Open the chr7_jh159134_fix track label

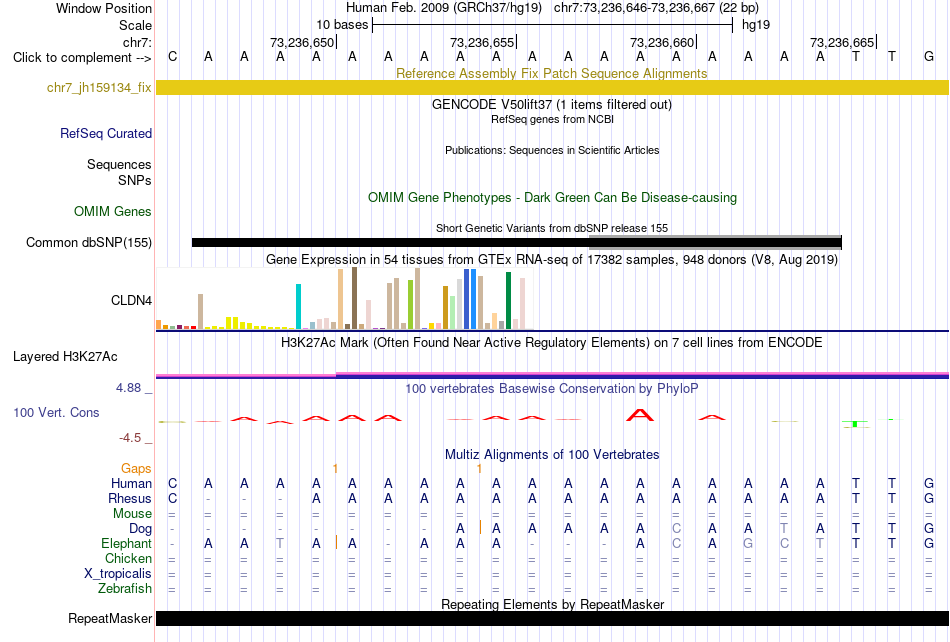(99, 88)
